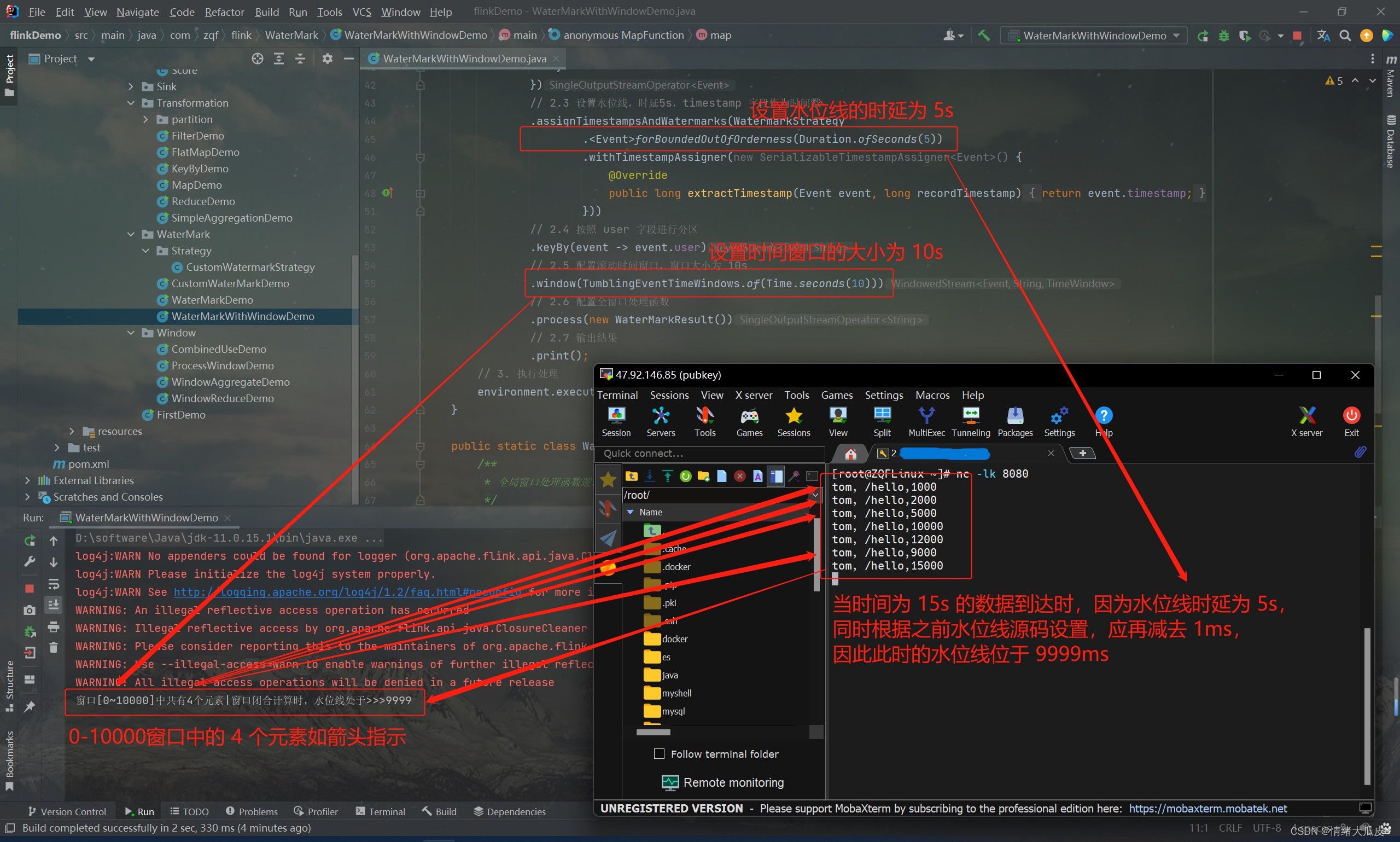This screenshot has width=1400, height=842.
Task: Open the mobaxterm.mobatek.net link
Action: coord(1207,808)
